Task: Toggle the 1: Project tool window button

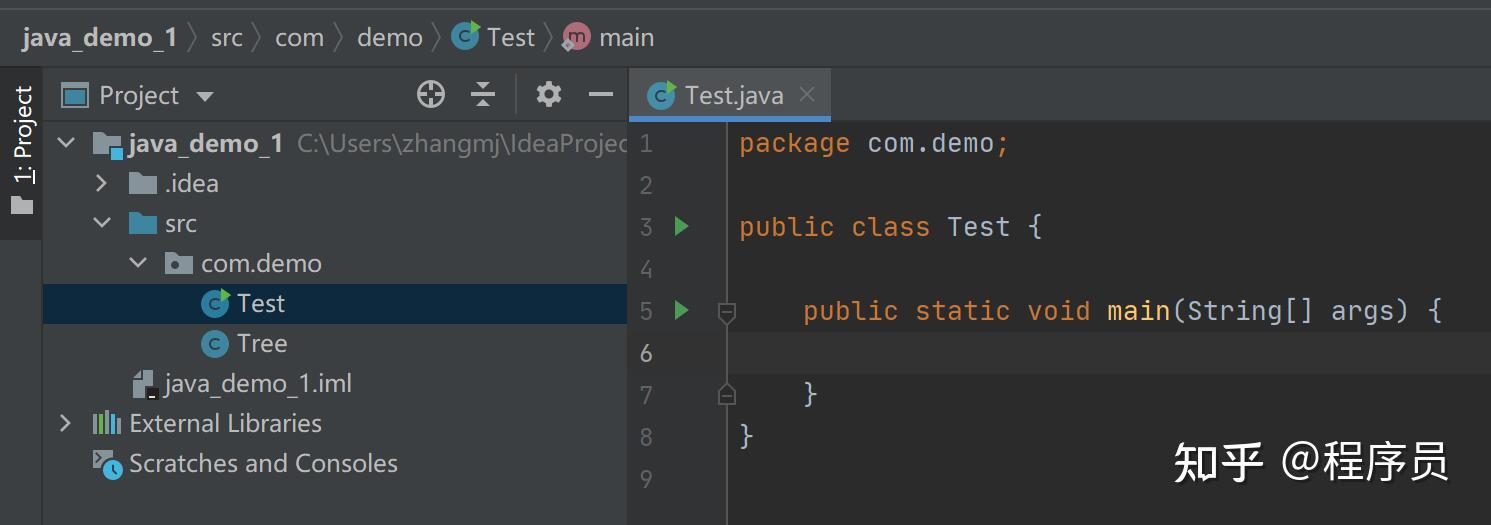Action: (22, 150)
